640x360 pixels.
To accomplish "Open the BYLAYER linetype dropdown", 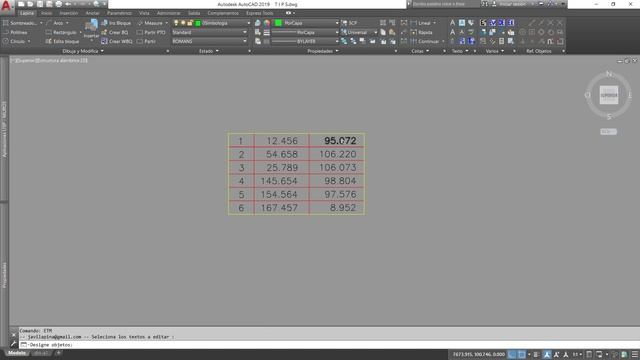I will 305,41.
